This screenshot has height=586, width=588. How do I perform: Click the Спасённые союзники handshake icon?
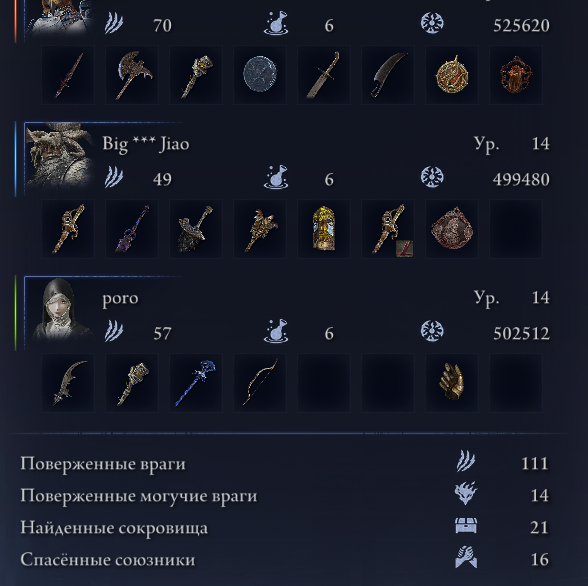(x=466, y=557)
